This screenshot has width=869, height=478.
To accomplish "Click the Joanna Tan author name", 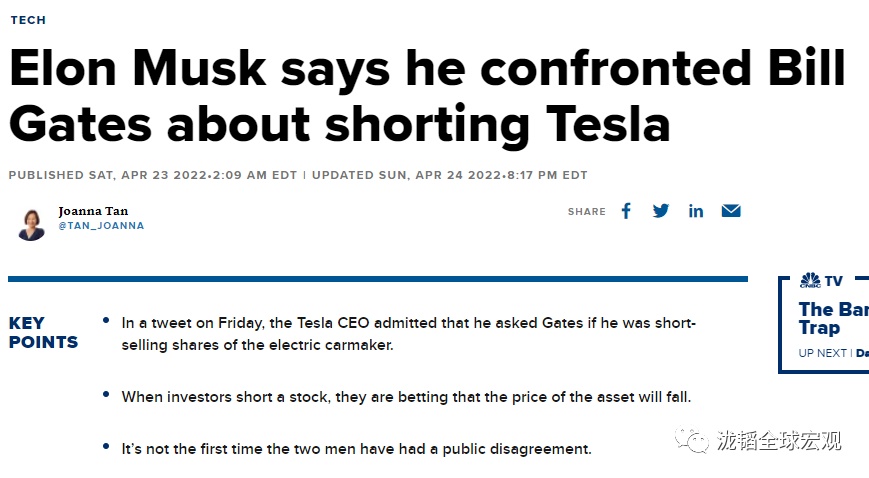I will click(93, 211).
